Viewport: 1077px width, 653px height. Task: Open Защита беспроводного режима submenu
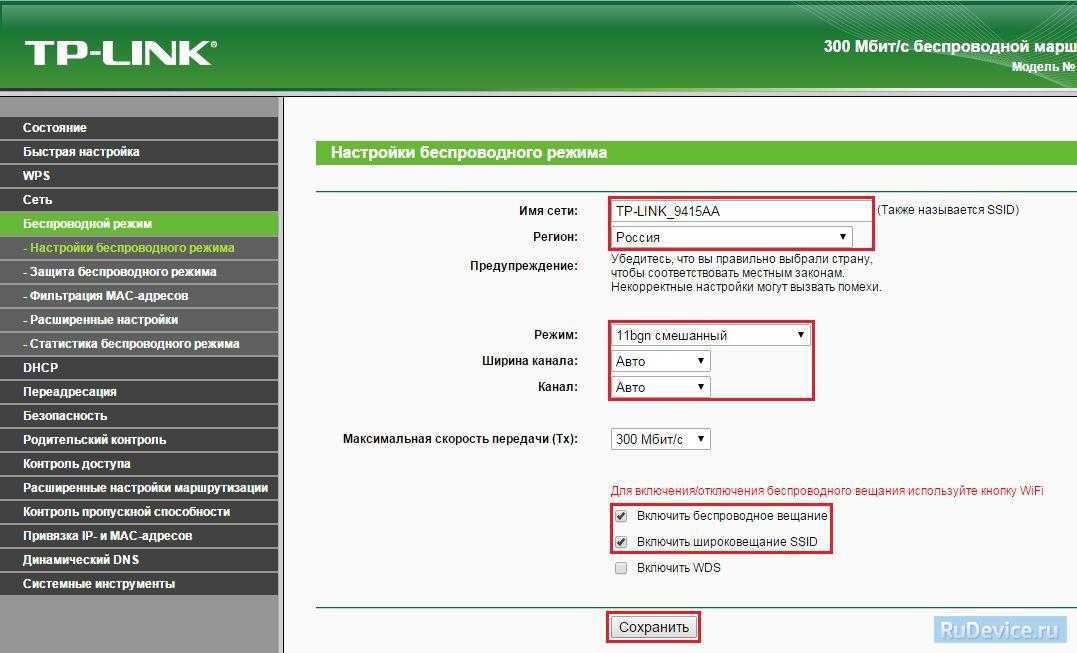[x=122, y=272]
